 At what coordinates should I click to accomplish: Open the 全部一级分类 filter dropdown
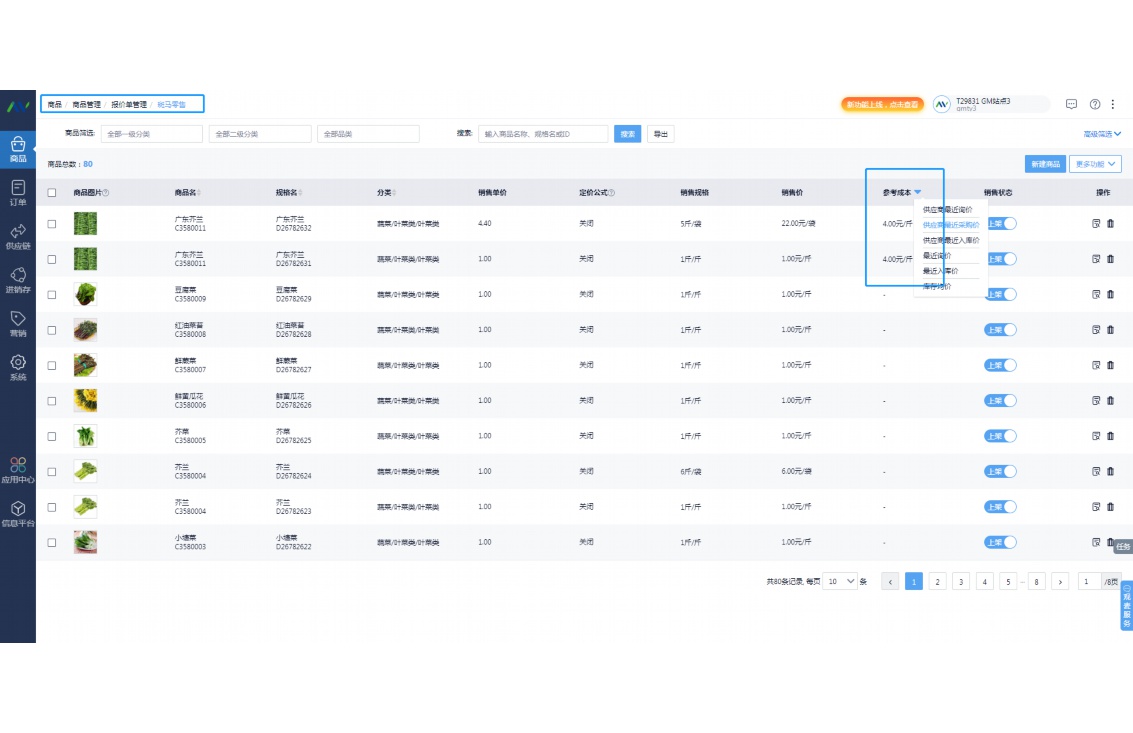click(152, 134)
